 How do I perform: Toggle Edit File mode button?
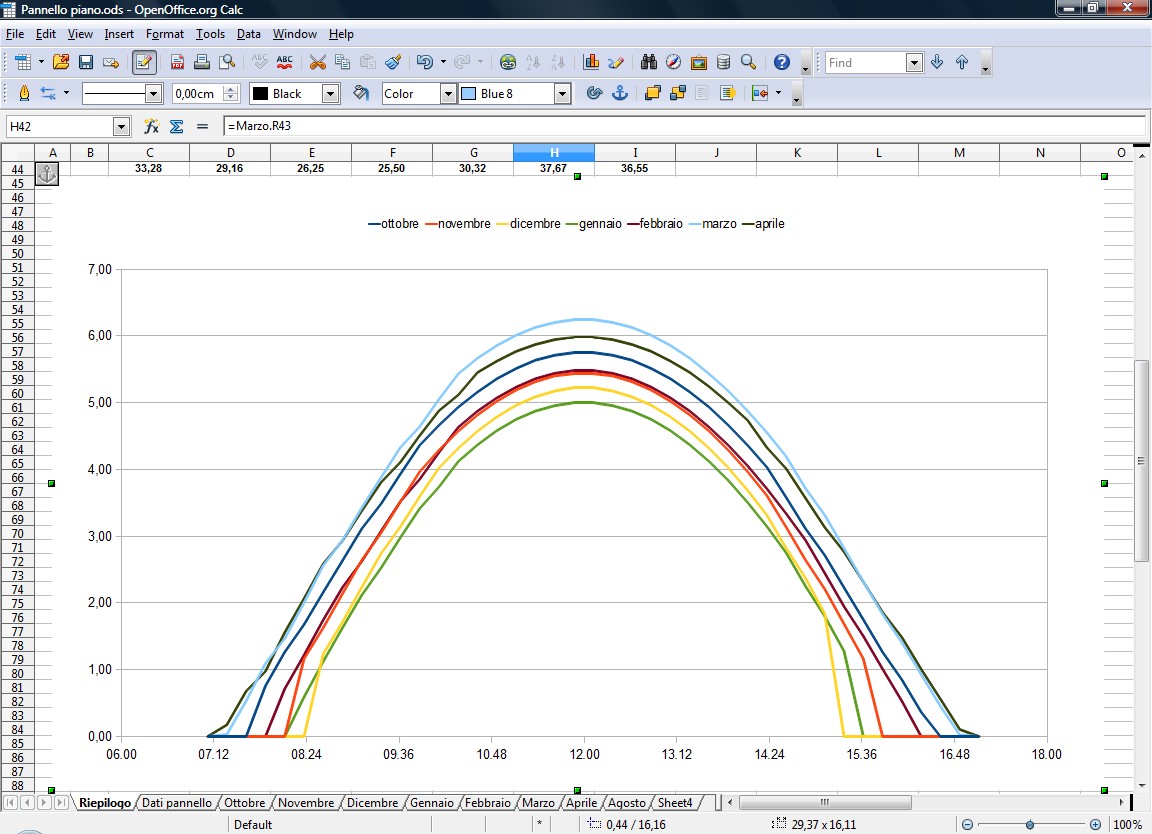[144, 62]
